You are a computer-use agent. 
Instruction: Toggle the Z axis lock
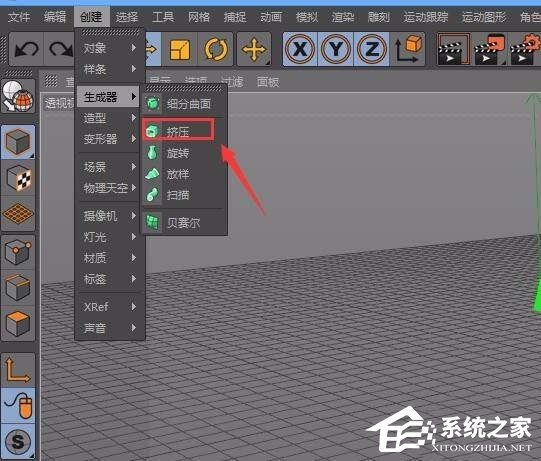(372, 49)
